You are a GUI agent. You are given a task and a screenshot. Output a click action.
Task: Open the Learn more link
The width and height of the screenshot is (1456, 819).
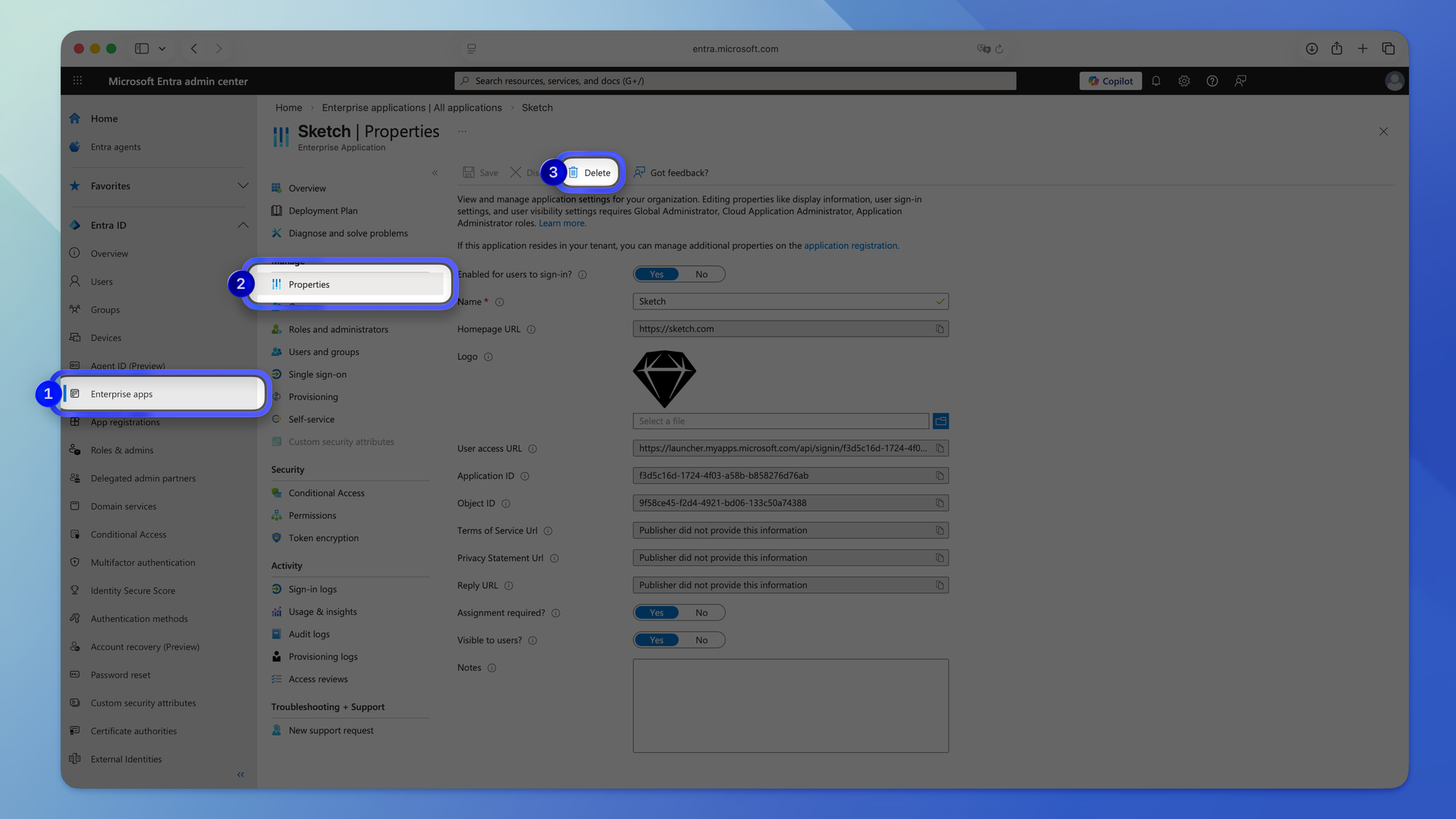pyautogui.click(x=562, y=223)
